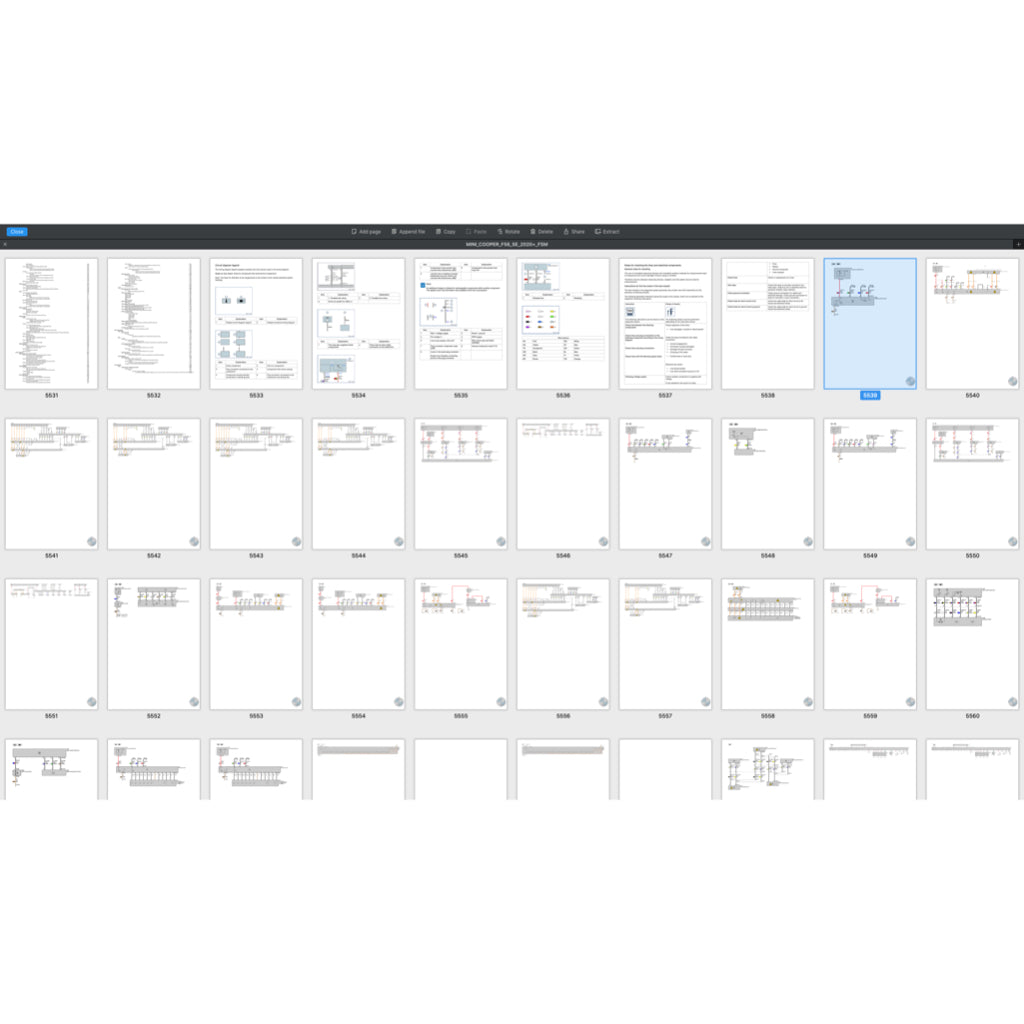
Task: Select page 5556 thumbnail
Action: (563, 644)
